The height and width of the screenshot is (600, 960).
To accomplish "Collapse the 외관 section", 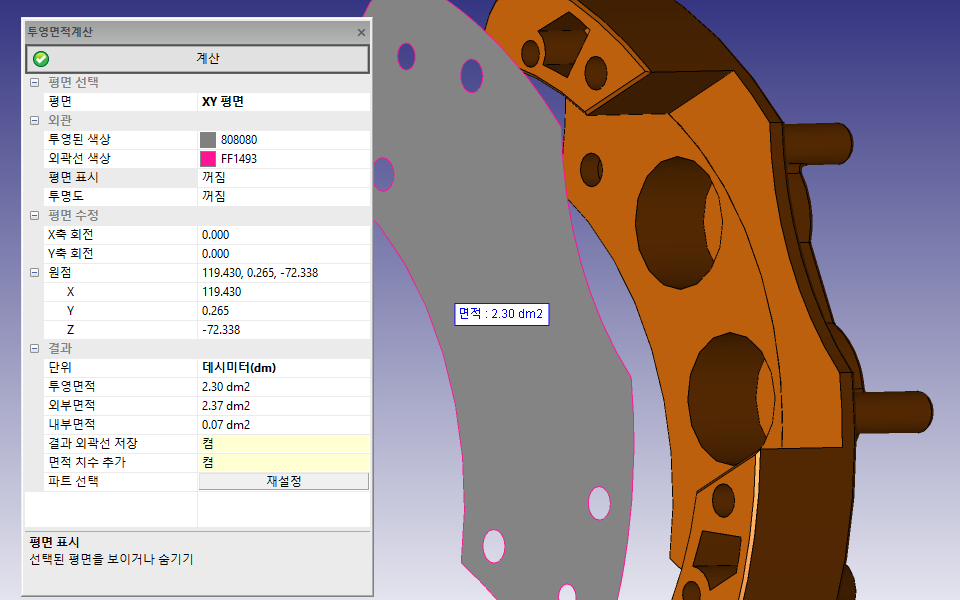I will click(34, 120).
